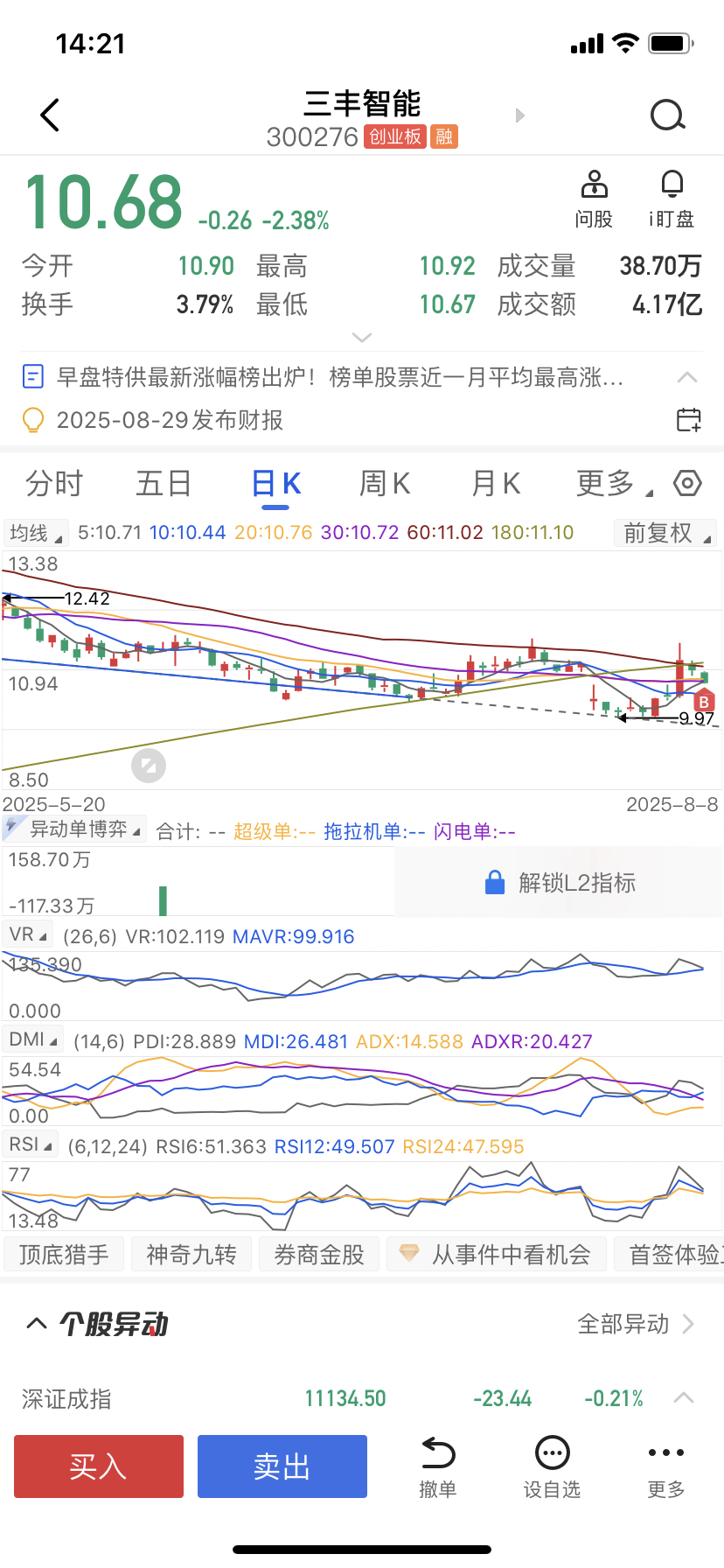724x1568 pixels.
Task: View 全部异动 list
Action: click(x=636, y=1324)
